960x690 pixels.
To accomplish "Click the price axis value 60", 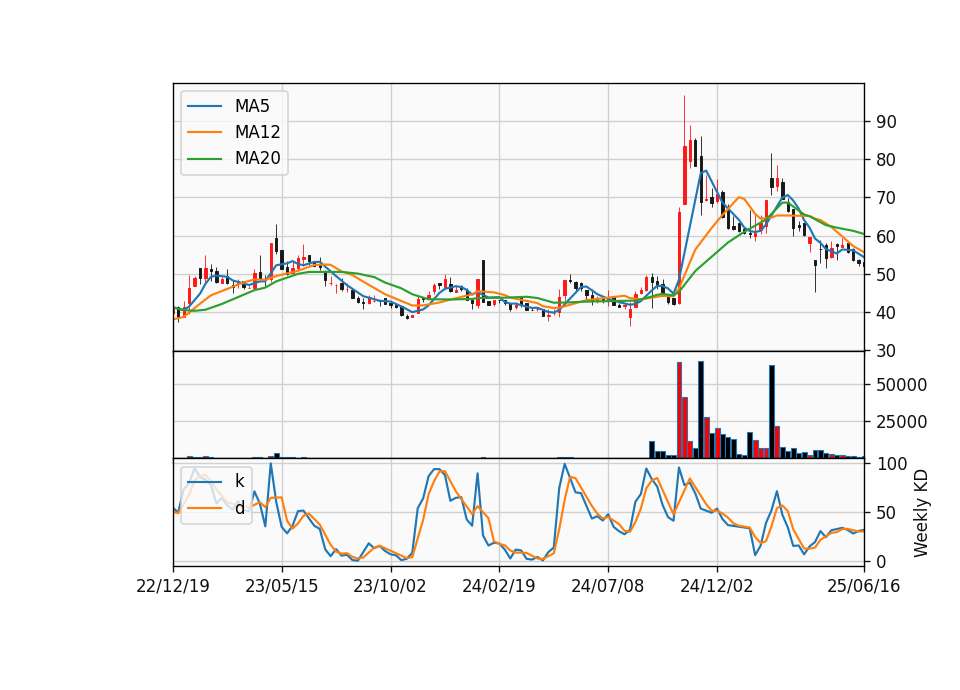I will tap(886, 236).
